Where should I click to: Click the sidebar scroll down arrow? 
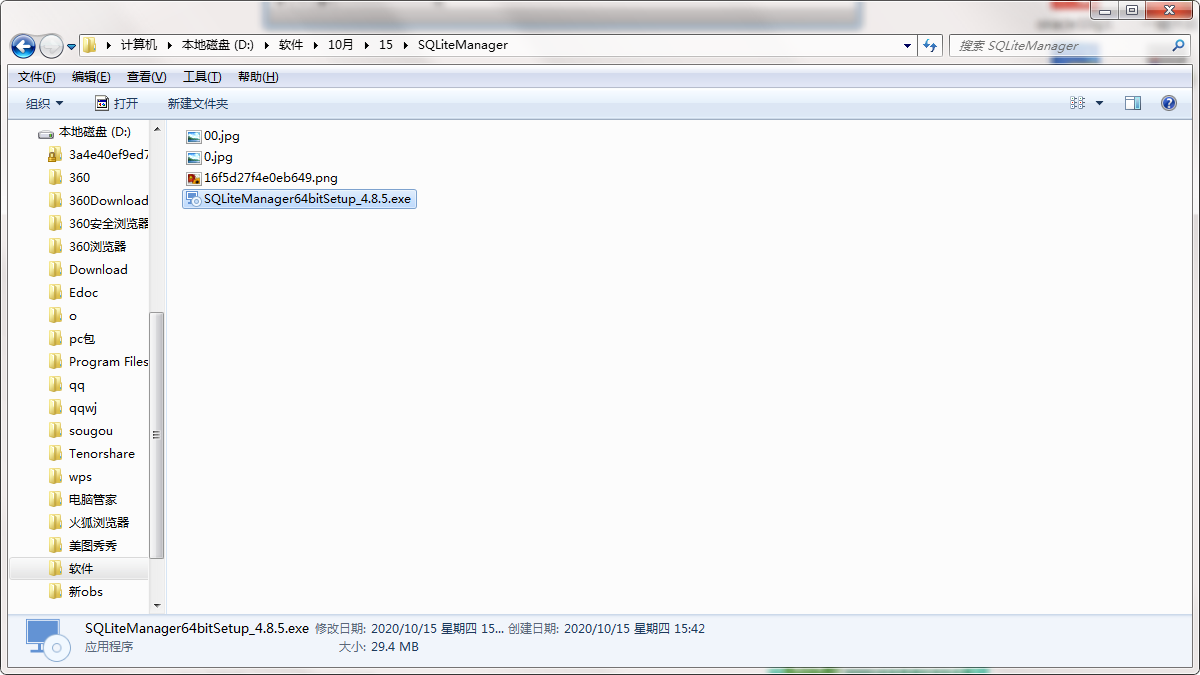pyautogui.click(x=157, y=605)
